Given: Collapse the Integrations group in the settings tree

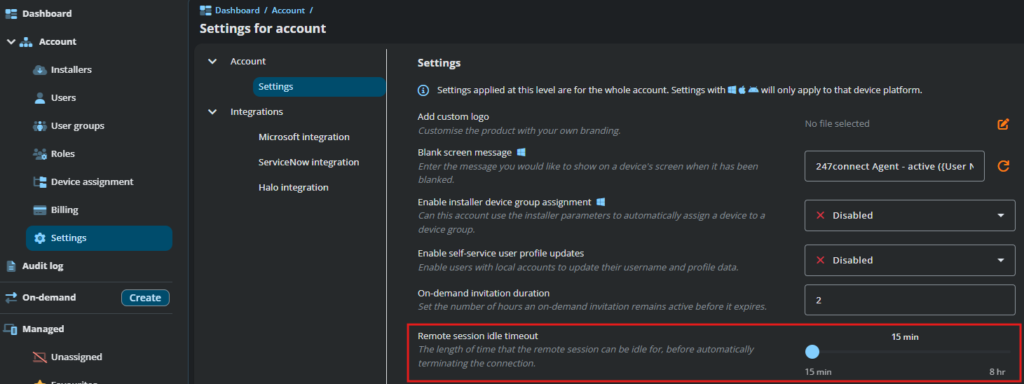Looking at the screenshot, I should click(212, 112).
